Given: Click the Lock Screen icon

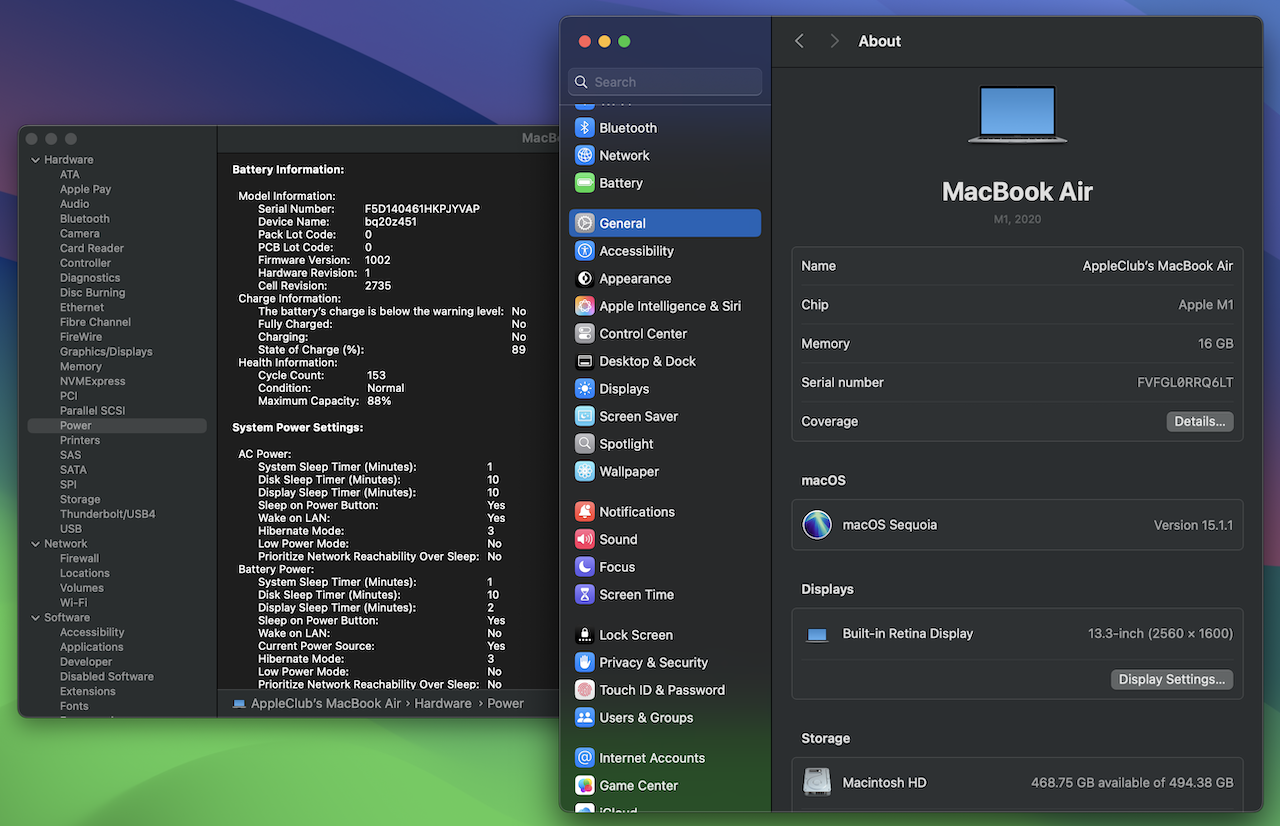Looking at the screenshot, I should point(585,635).
